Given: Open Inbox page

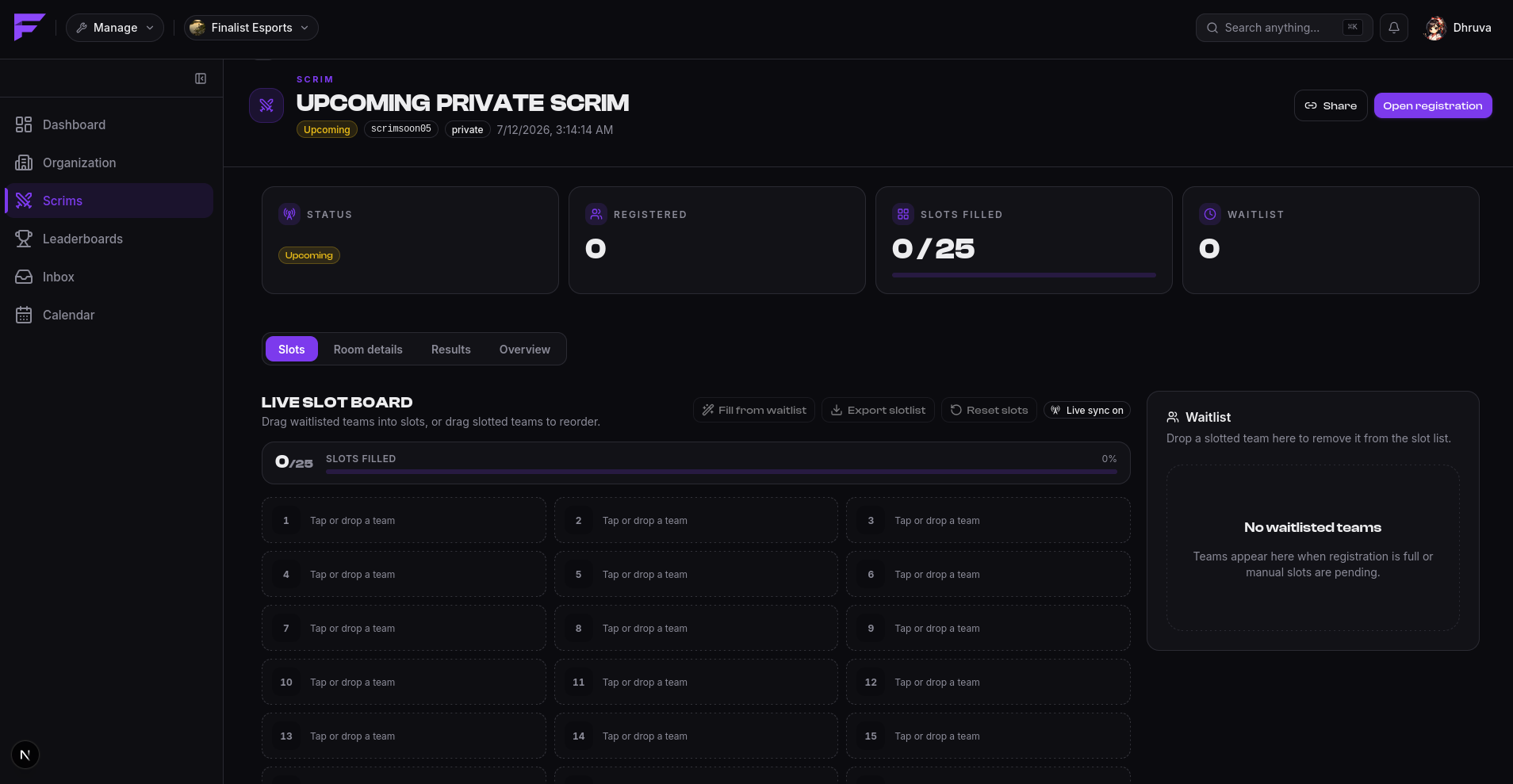Looking at the screenshot, I should click(109, 277).
